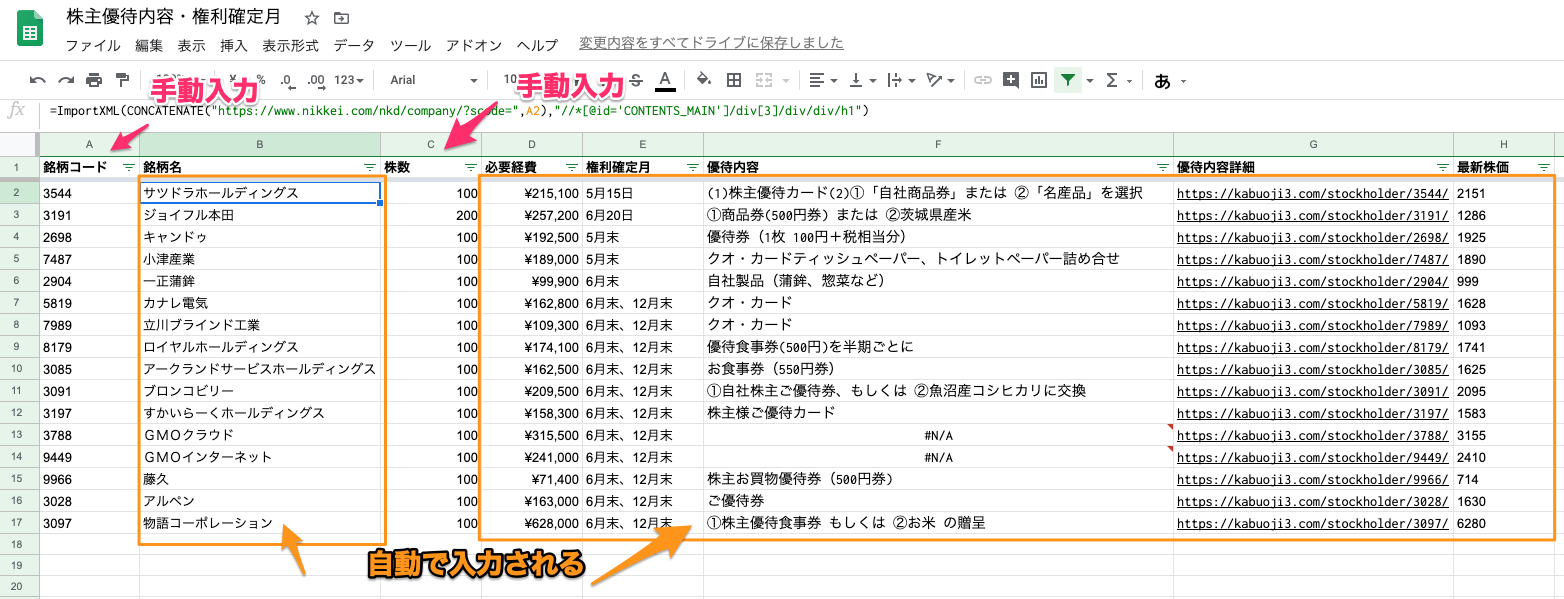Open filter button on 優待内容 header
Screen dimensions: 1564x599
click(x=1163, y=167)
